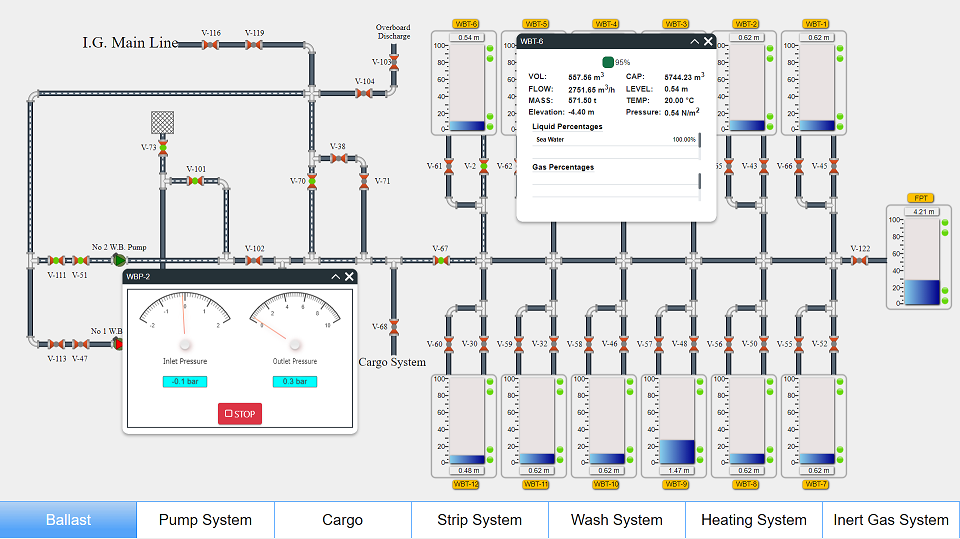The image size is (960, 539).
Task: Open Inert Gas System tab
Action: pos(891,520)
